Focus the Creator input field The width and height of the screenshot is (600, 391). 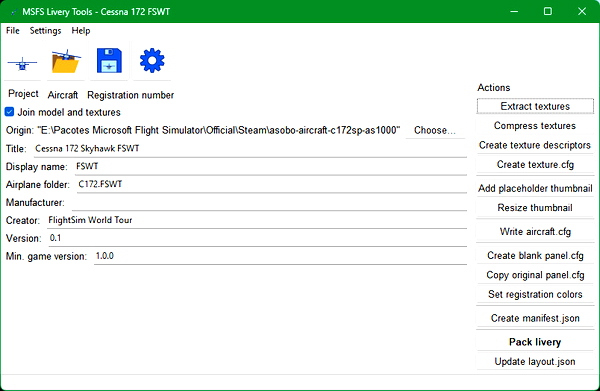tap(257, 220)
